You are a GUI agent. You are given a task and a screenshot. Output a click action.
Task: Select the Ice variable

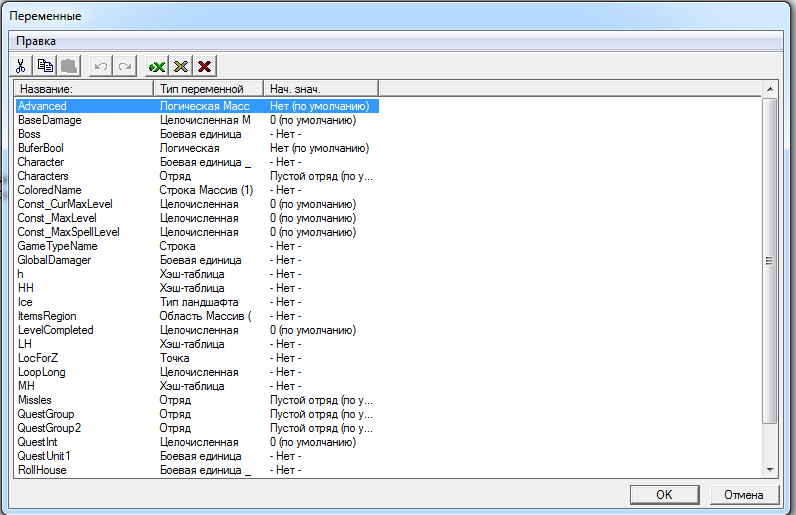[x=25, y=302]
